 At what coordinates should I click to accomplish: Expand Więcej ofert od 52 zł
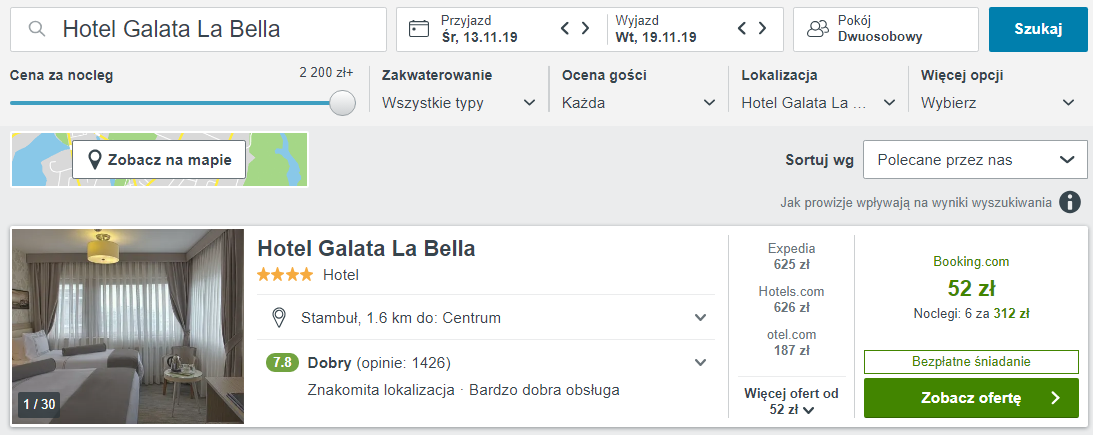791,402
